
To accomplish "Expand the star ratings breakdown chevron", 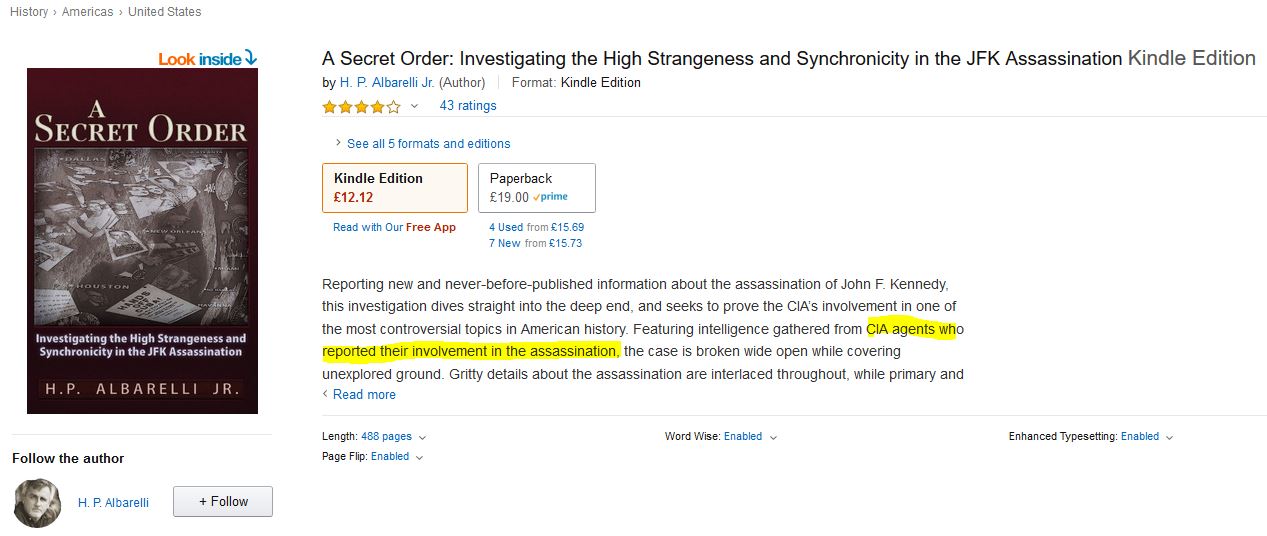I will tap(414, 106).
